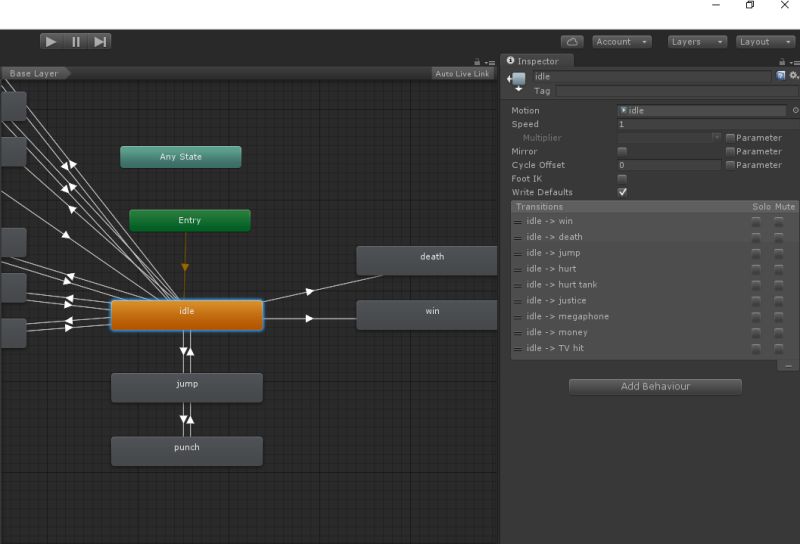800x544 pixels.
Task: Select the idle -> megaphone transition
Action: (x=655, y=316)
